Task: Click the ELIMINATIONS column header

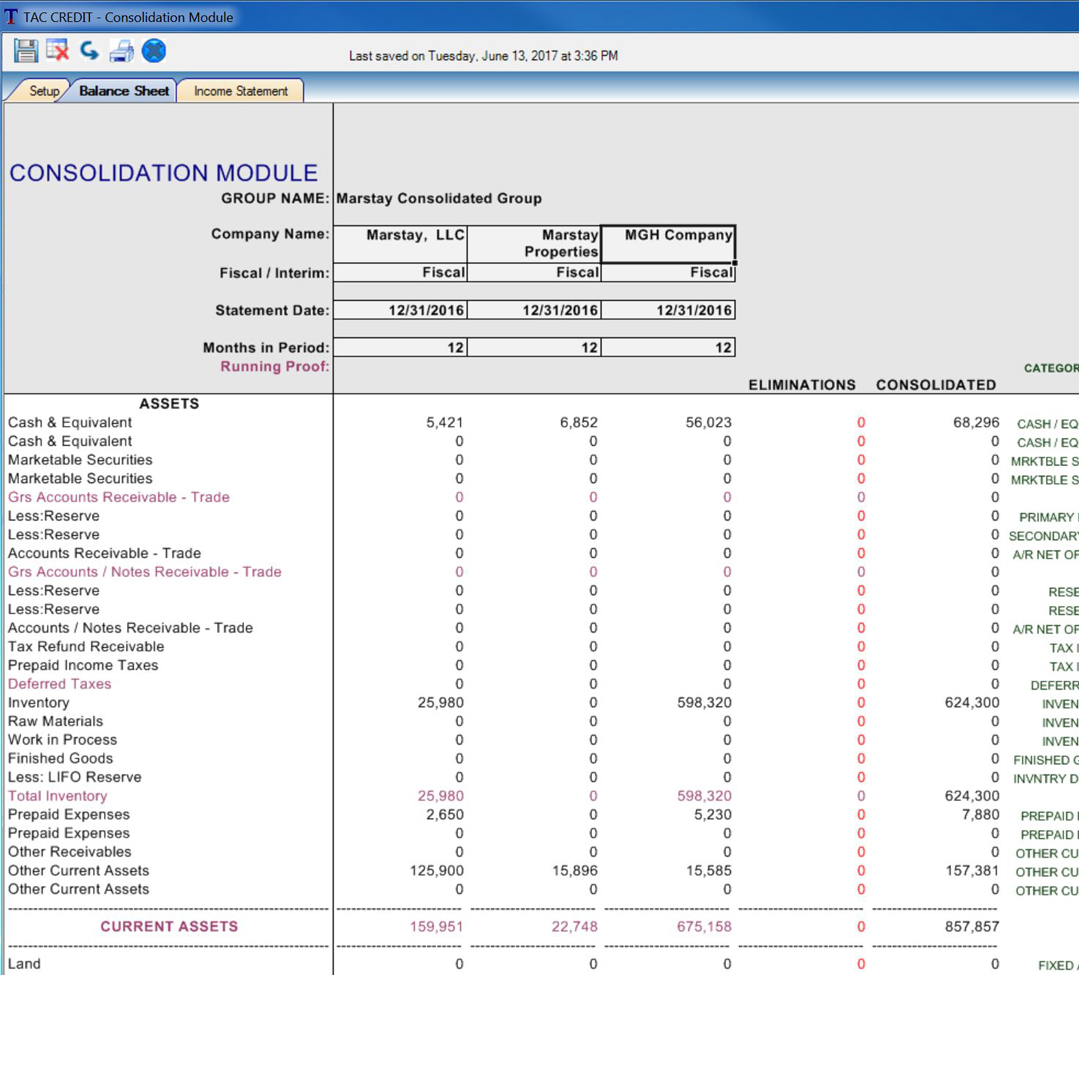Action: 802,385
